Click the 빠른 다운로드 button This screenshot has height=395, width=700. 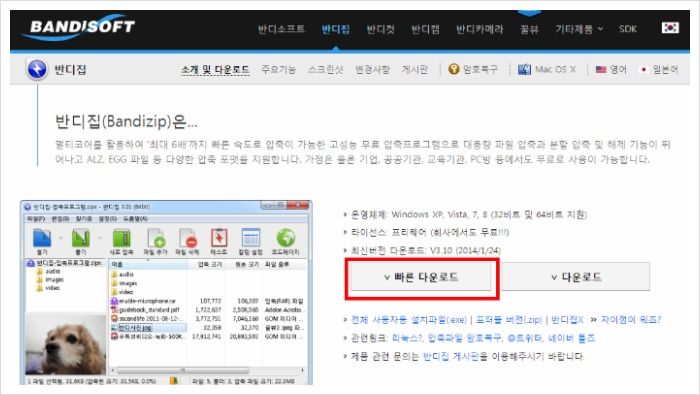click(x=421, y=277)
